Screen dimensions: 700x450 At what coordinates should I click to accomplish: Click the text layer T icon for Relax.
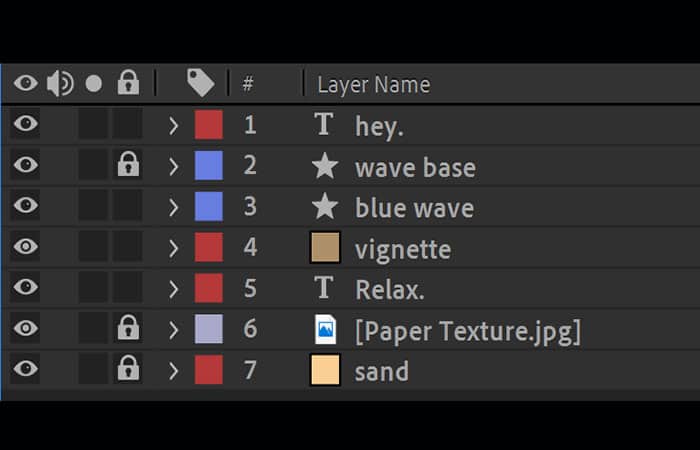point(324,287)
